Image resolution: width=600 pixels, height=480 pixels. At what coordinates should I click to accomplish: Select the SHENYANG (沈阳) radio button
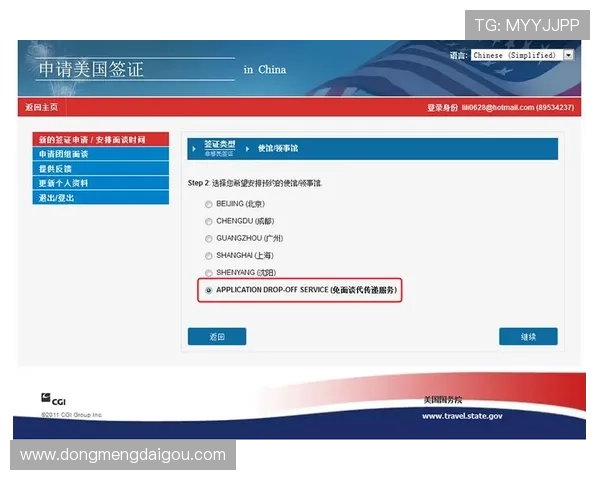pyautogui.click(x=209, y=273)
